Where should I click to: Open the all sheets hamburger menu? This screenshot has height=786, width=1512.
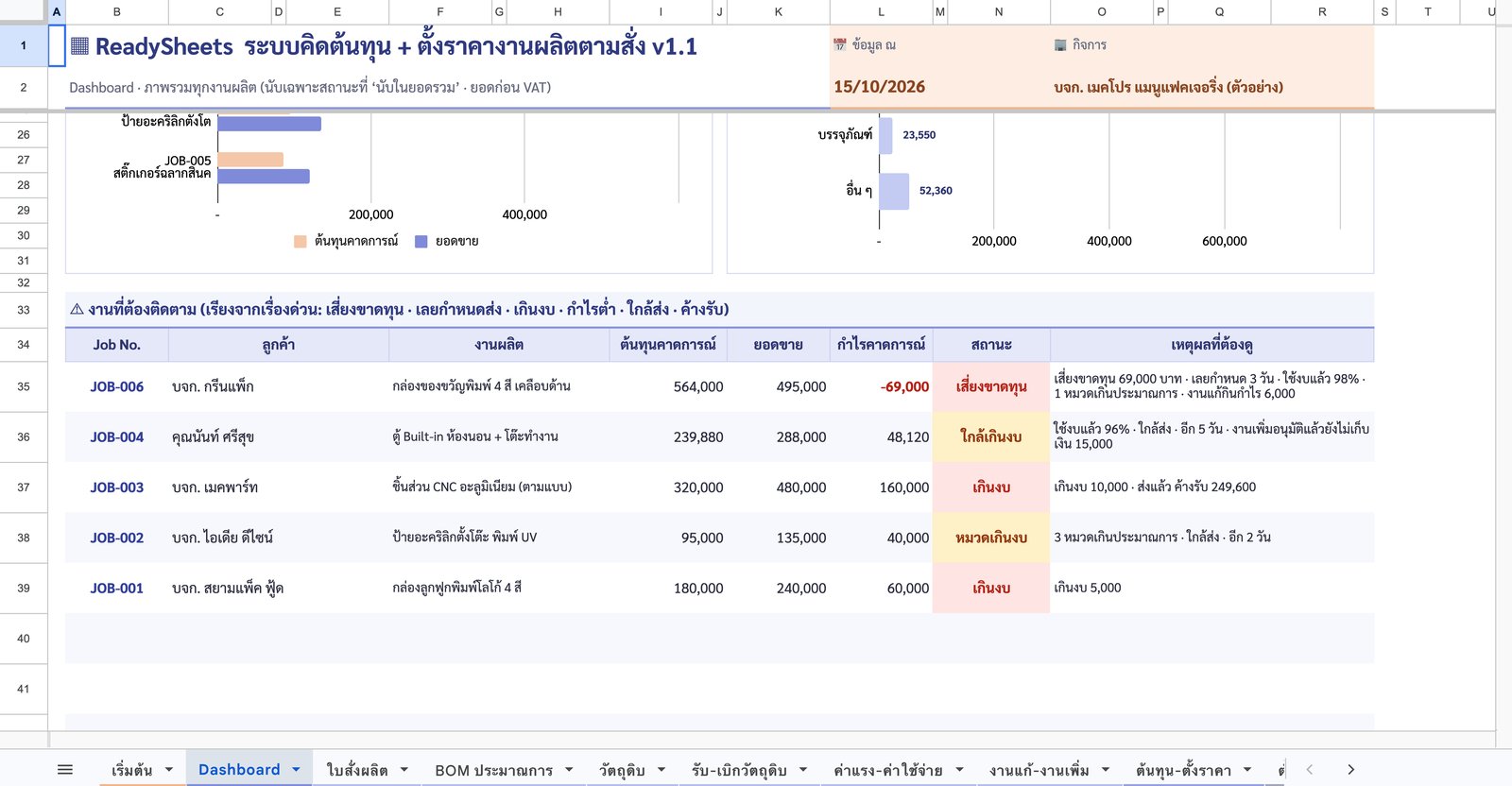click(65, 770)
